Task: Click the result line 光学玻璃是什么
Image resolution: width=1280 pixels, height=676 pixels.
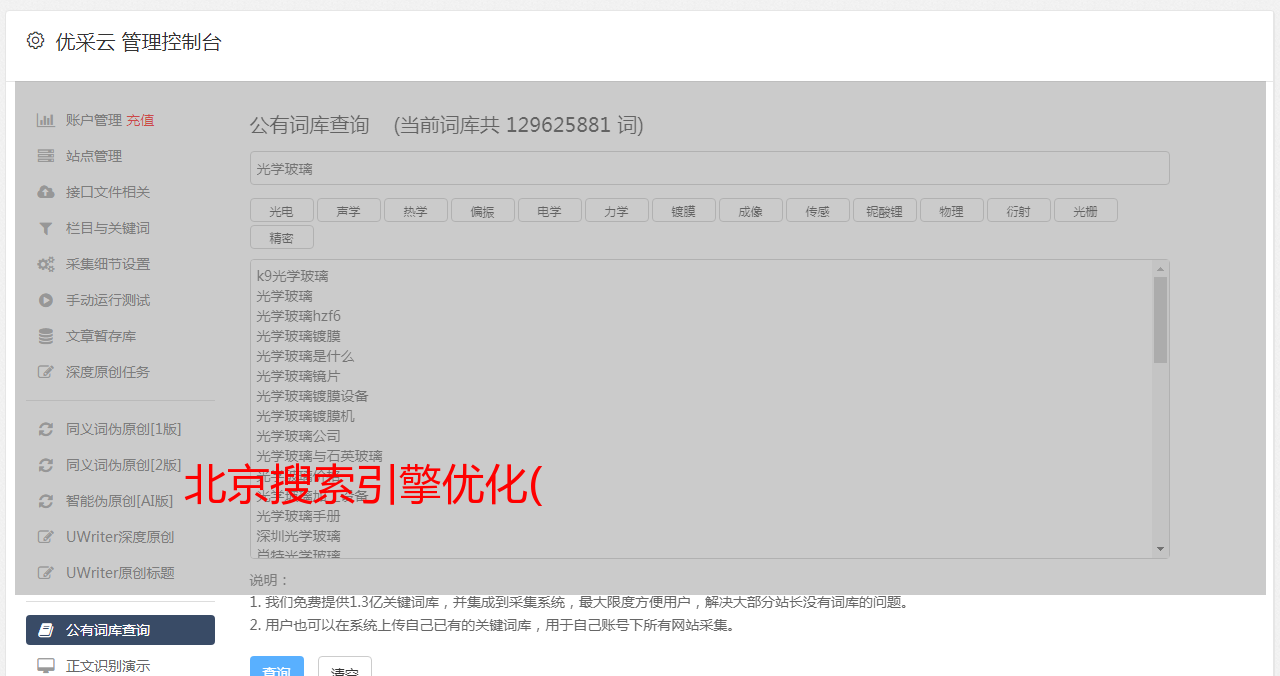Action: 305,356
